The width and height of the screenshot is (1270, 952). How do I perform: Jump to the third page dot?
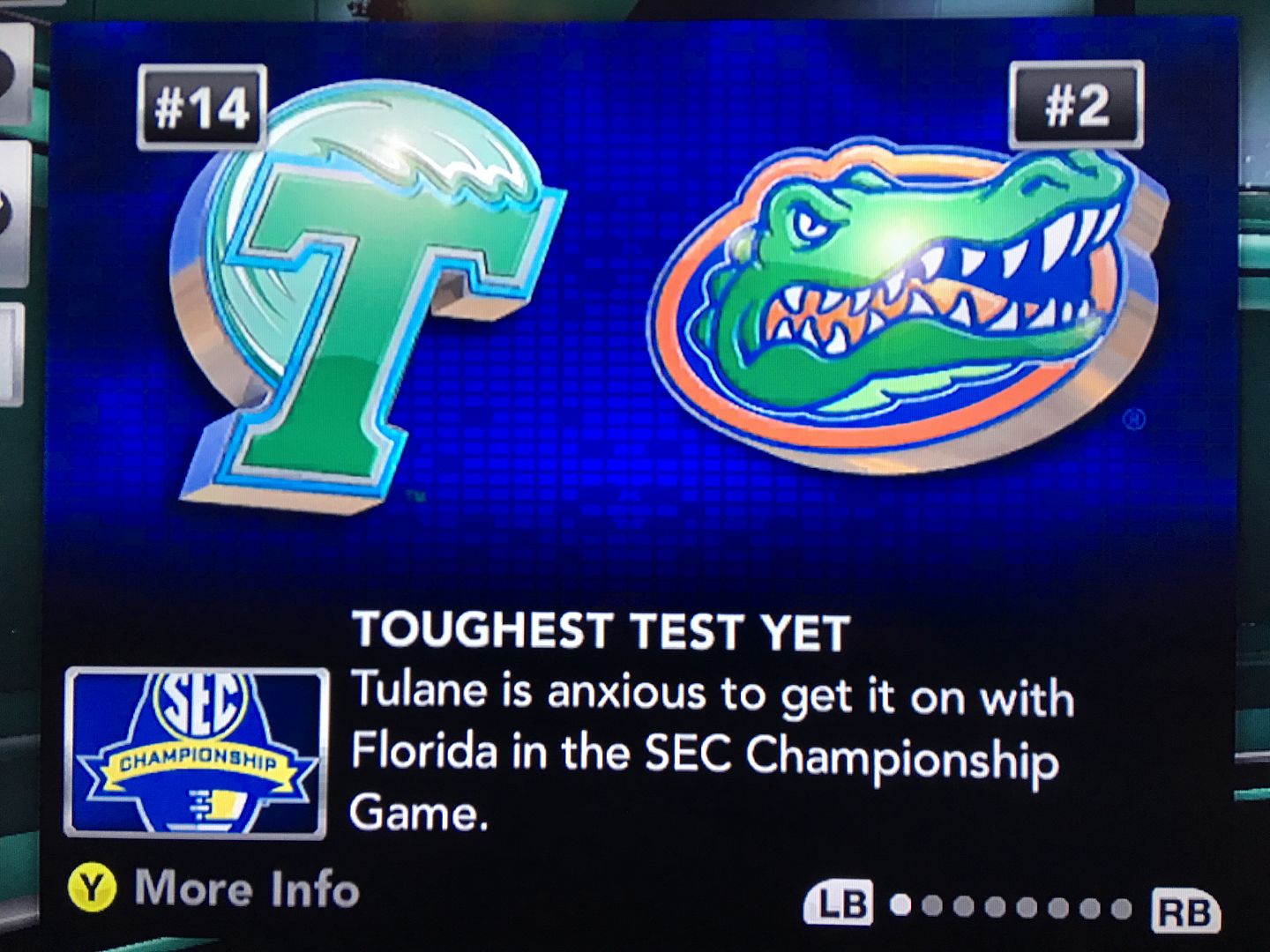point(964,906)
